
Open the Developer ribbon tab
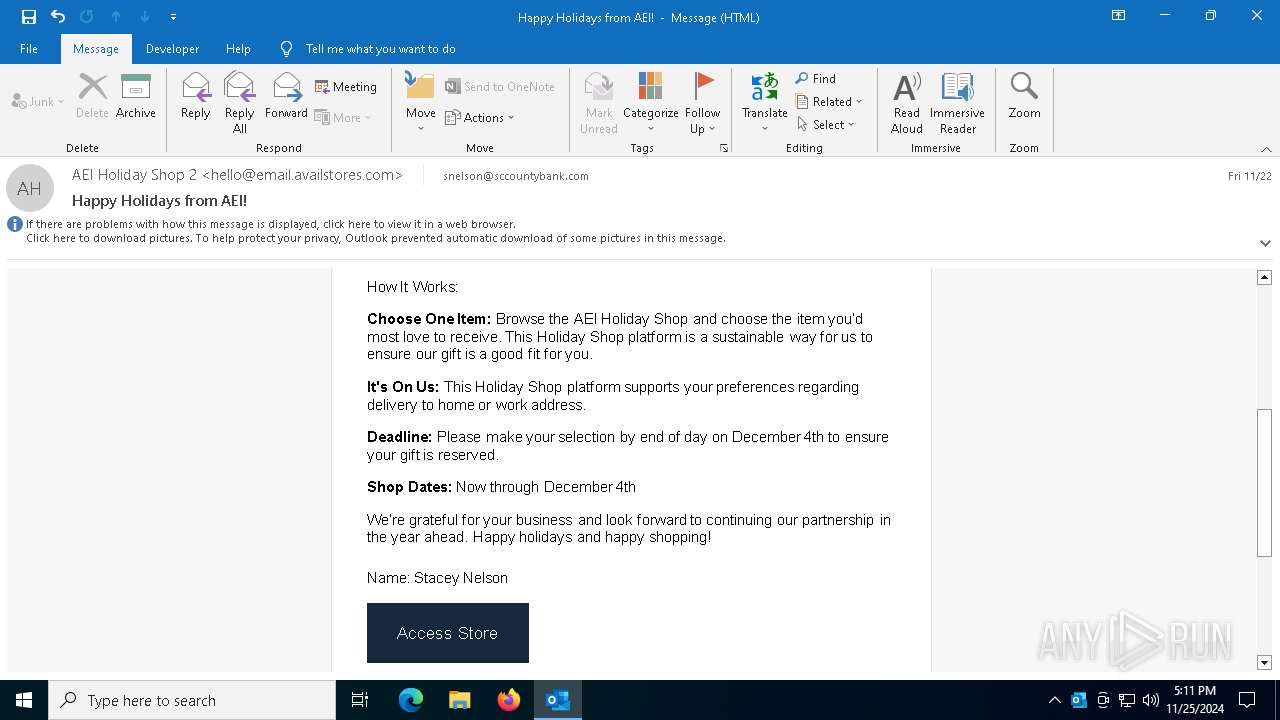point(172,49)
